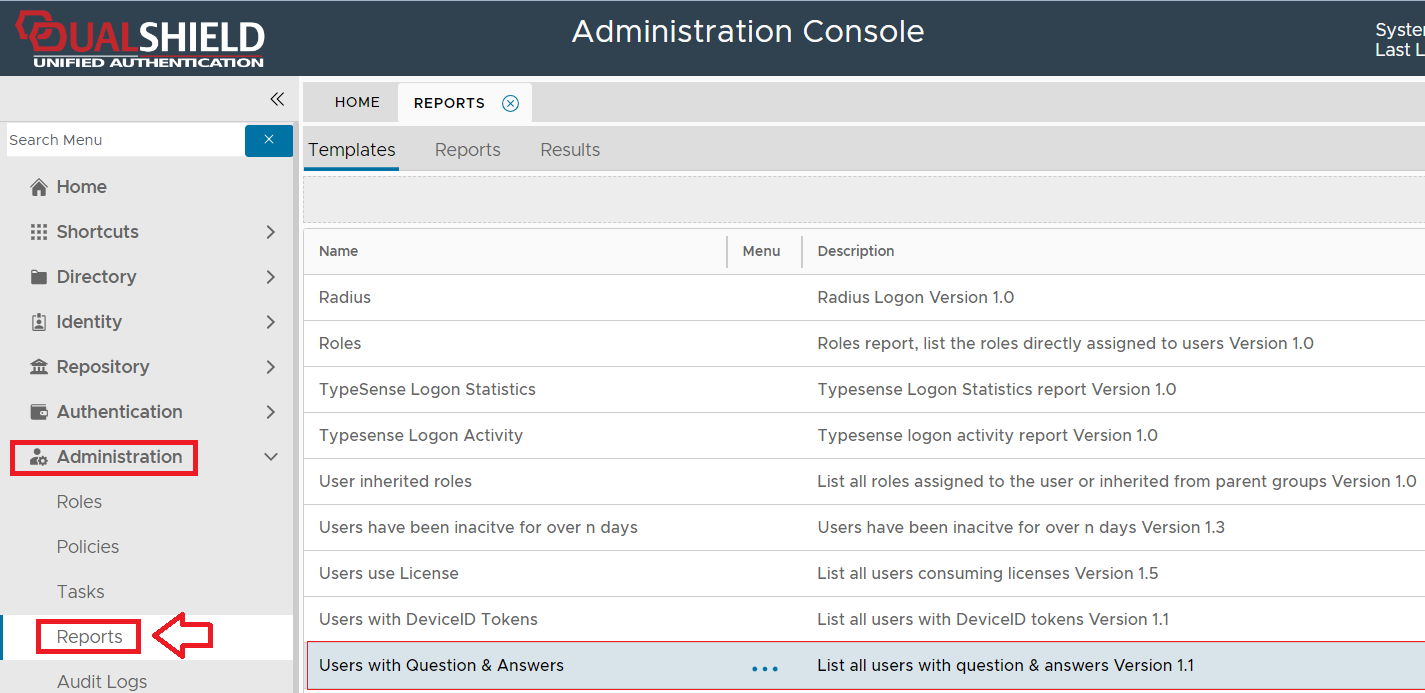Screen dimensions: 1425x693
Task: Click the Directory folder icon
Action: tap(39, 277)
